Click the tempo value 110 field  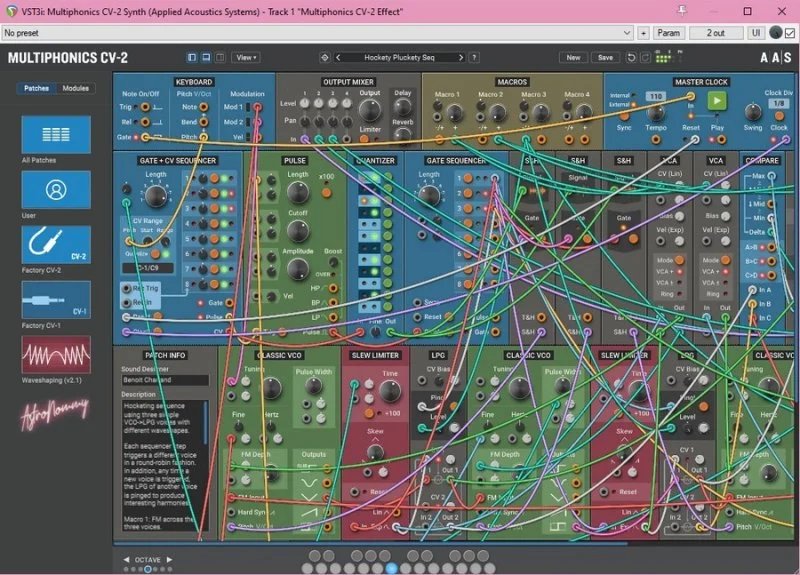pos(656,96)
